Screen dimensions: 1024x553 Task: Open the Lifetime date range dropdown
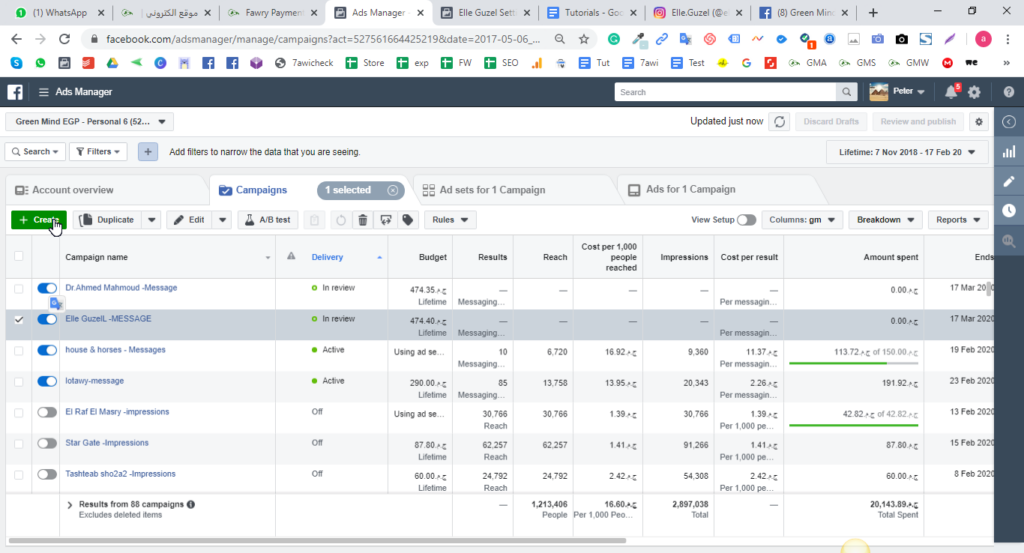tap(906, 152)
